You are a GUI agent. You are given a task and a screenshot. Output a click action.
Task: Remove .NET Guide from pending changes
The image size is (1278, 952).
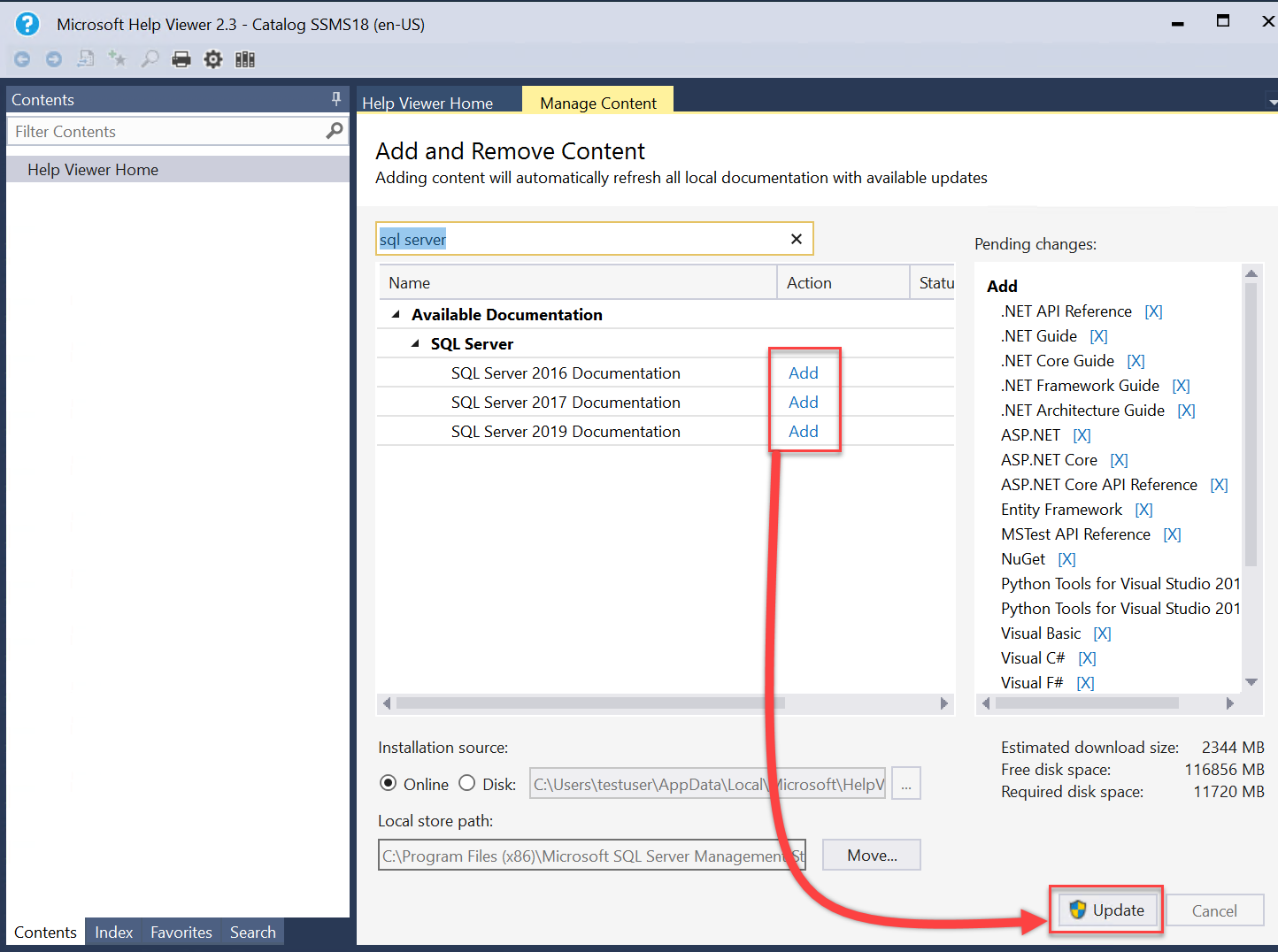(x=1098, y=335)
